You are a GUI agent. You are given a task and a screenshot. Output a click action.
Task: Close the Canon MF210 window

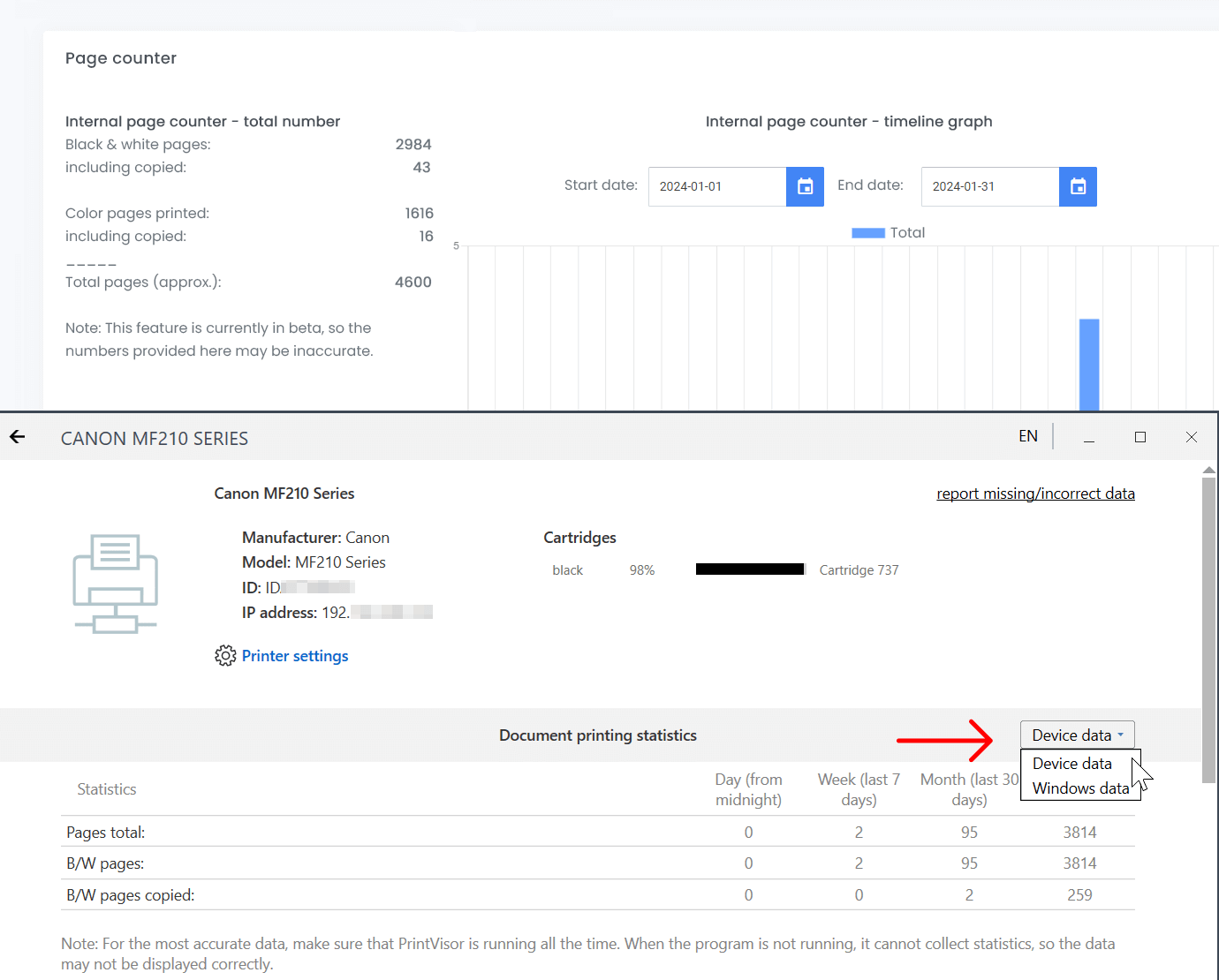click(x=1192, y=437)
